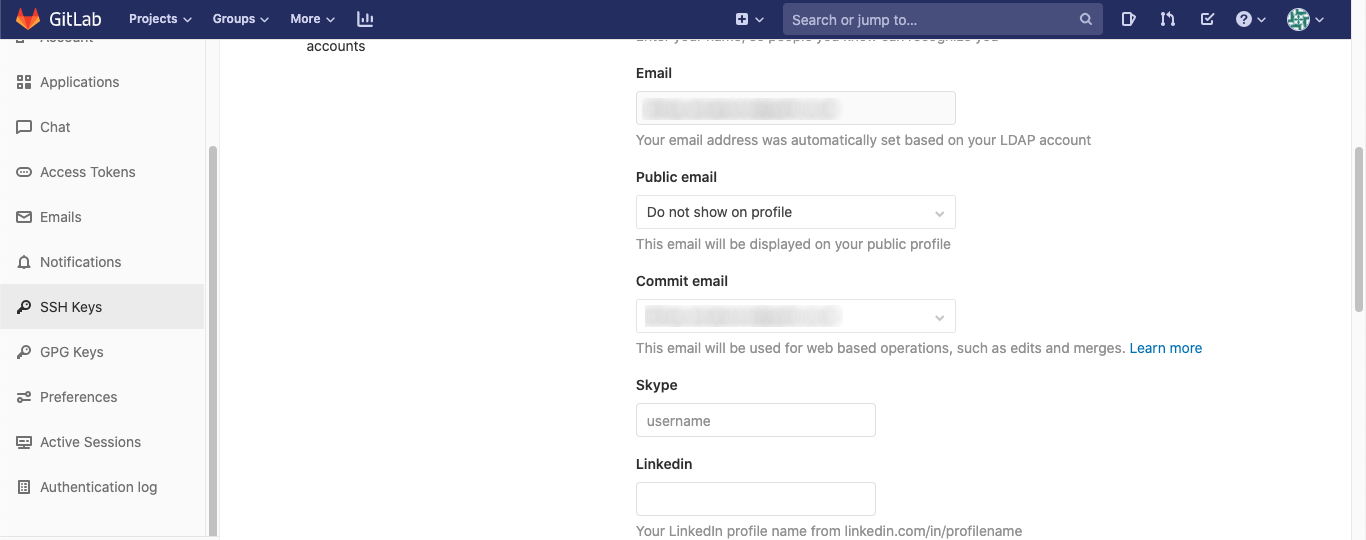Go to Access Tokens settings

tap(87, 172)
